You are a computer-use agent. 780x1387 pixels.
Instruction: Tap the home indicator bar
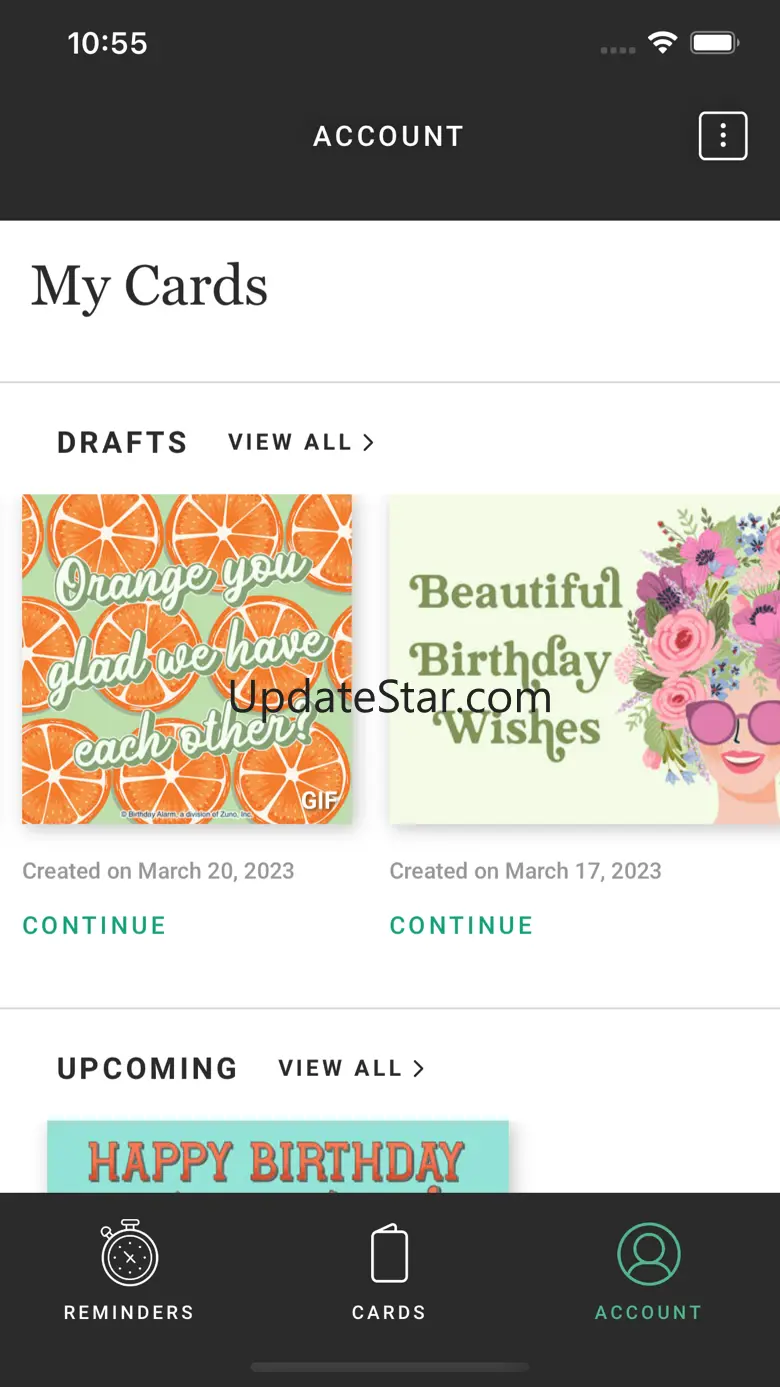[x=389, y=1367]
